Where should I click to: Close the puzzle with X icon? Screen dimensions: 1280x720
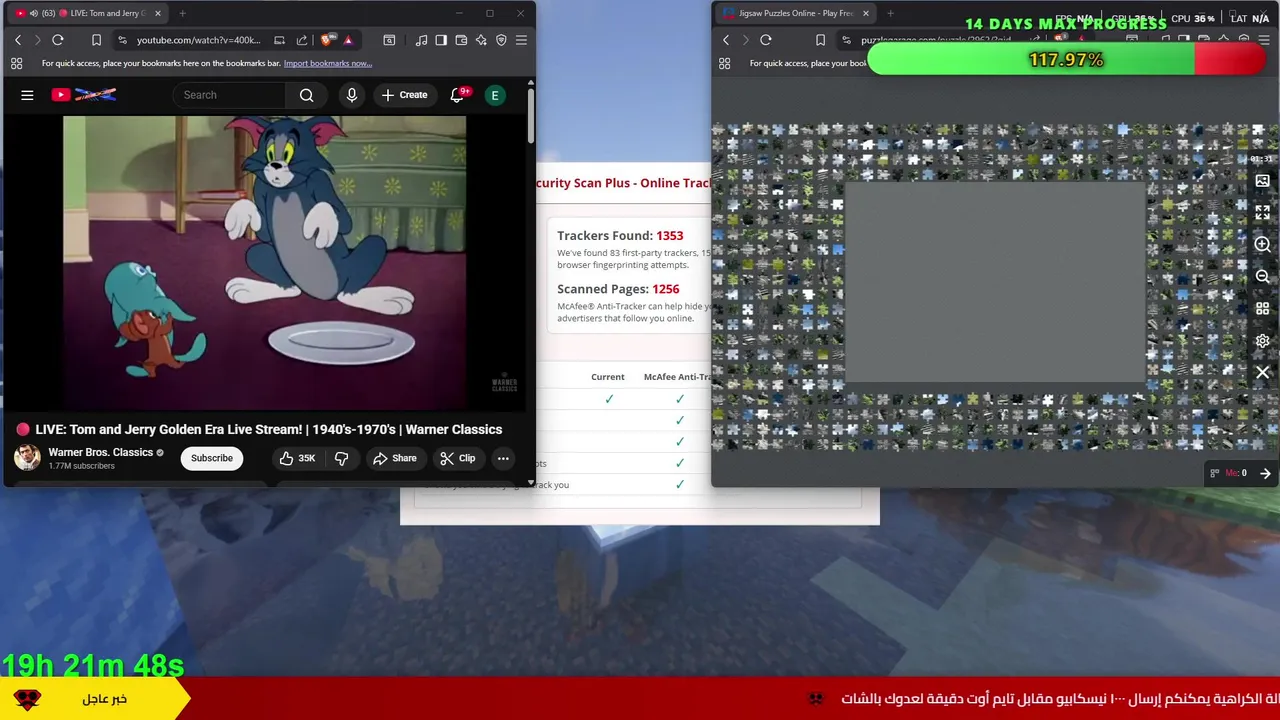point(1262,372)
